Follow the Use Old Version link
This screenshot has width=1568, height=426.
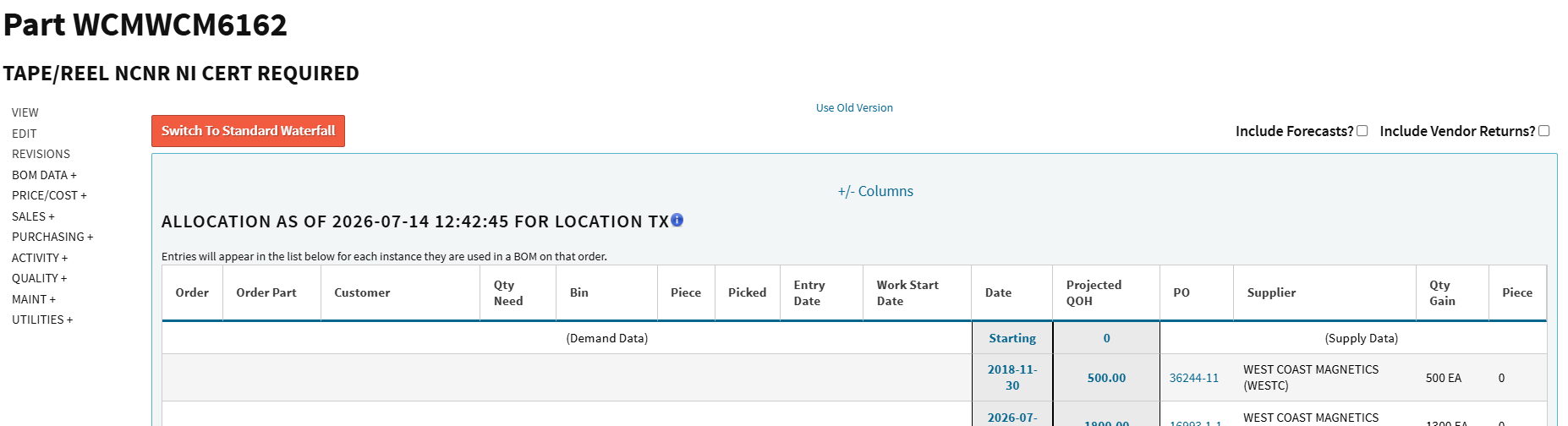click(x=854, y=107)
